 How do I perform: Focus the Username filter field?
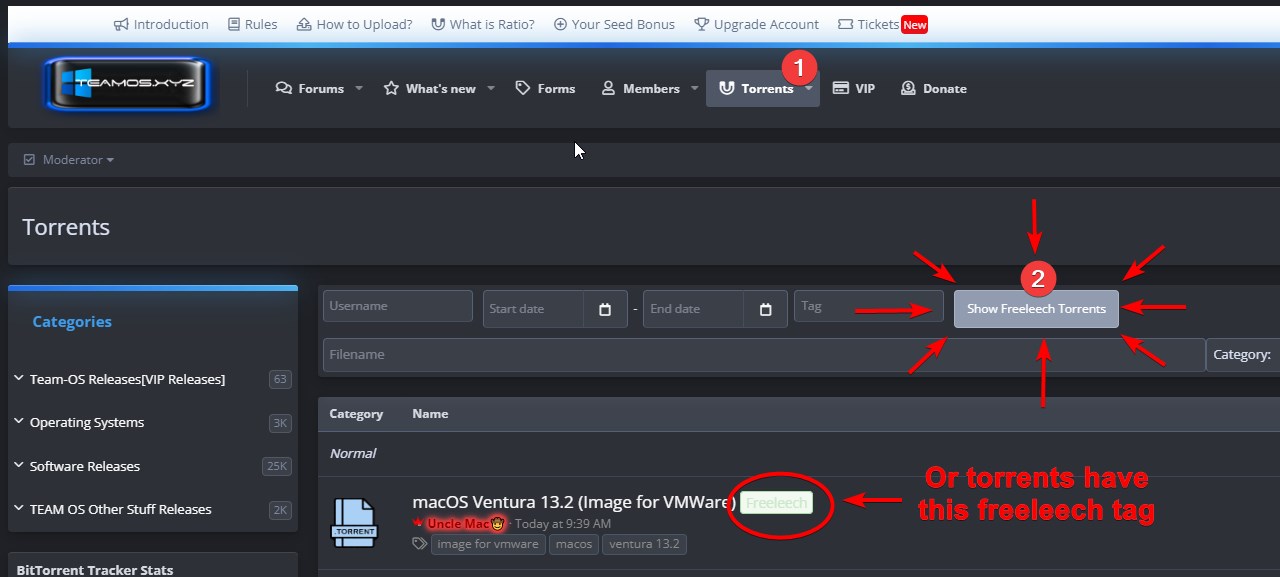tap(398, 306)
